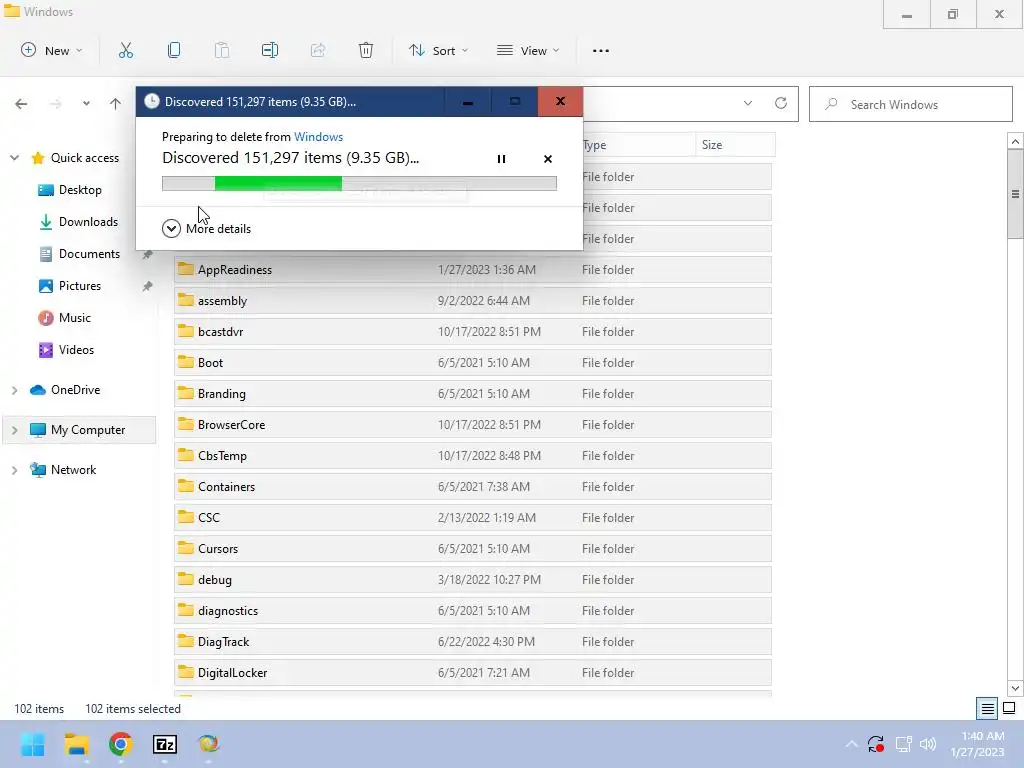Select Pictures in Quick access
This screenshot has width=1024, height=768.
point(80,286)
